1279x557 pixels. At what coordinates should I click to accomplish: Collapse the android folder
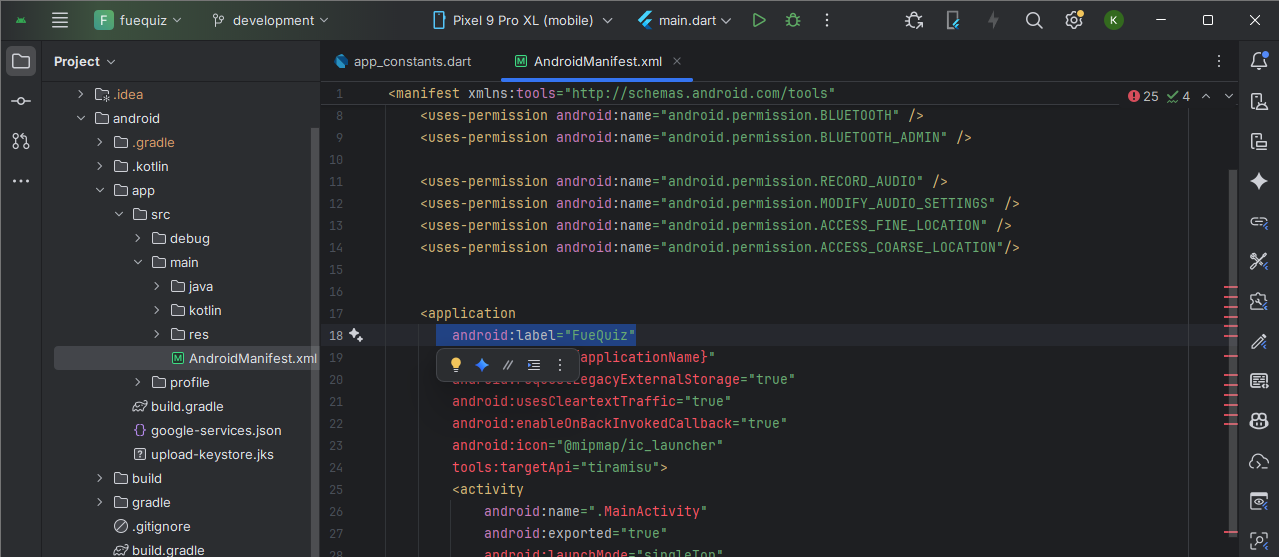81,118
